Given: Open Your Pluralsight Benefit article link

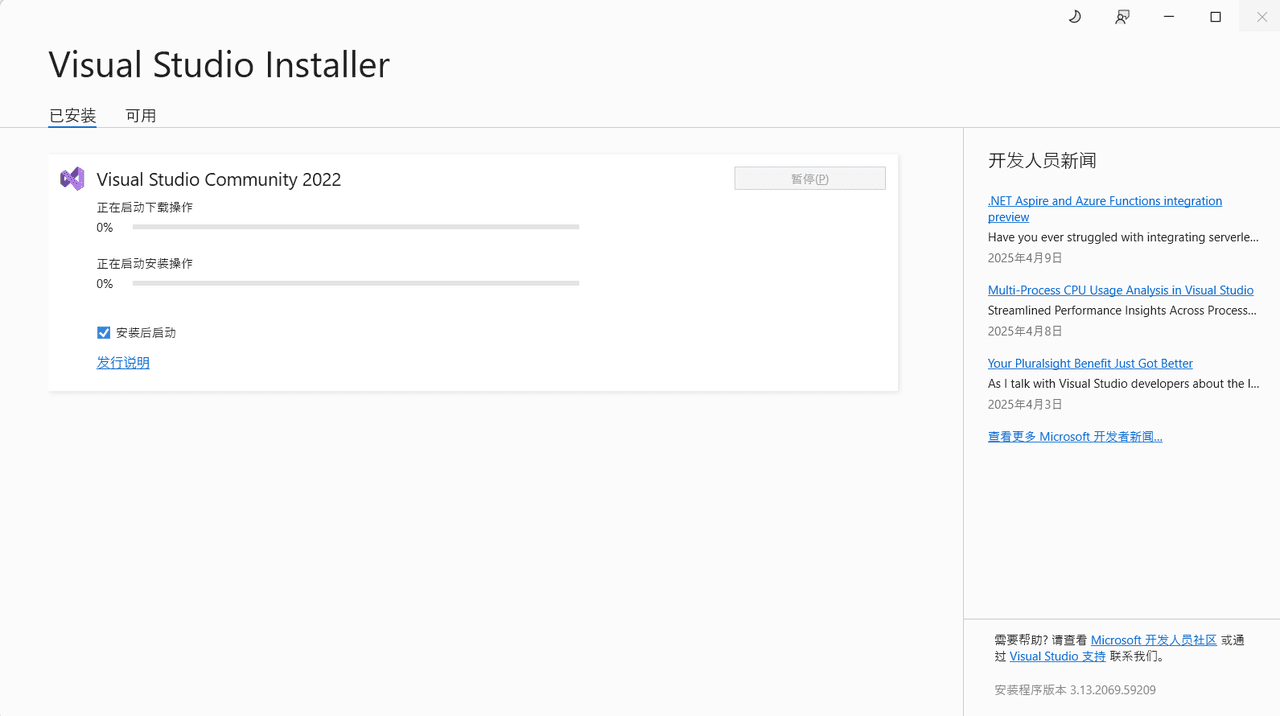Looking at the screenshot, I should pyautogui.click(x=1090, y=363).
